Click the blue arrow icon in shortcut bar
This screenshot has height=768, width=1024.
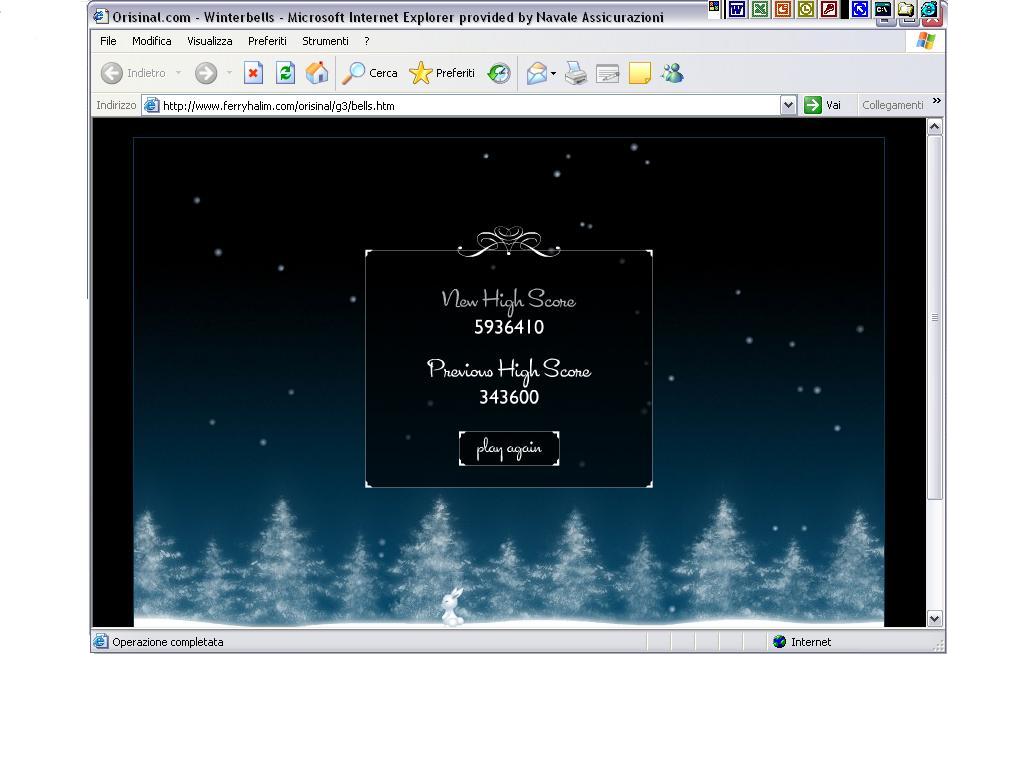pos(860,9)
